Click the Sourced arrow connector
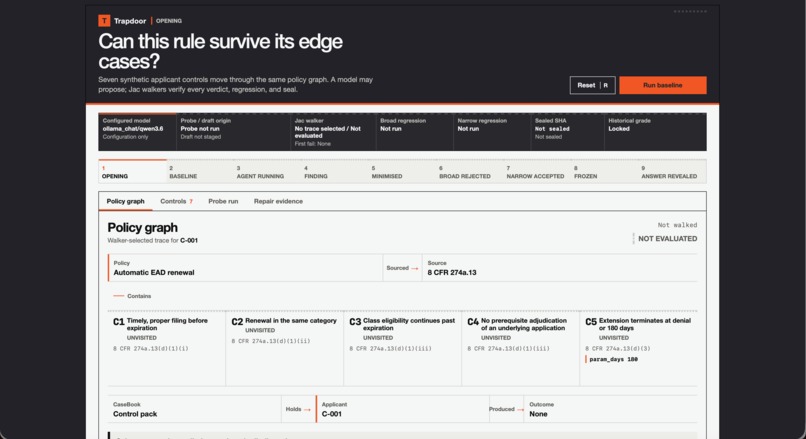The image size is (806, 439). coord(402,268)
